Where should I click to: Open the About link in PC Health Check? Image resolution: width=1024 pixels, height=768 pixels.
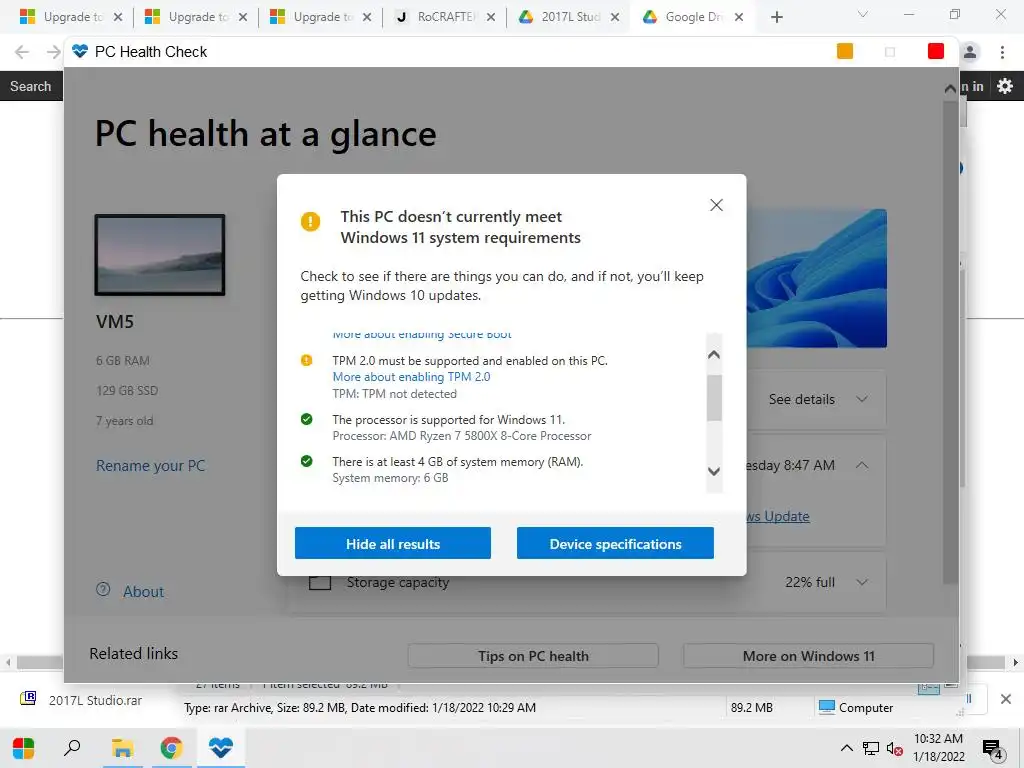coord(144,592)
